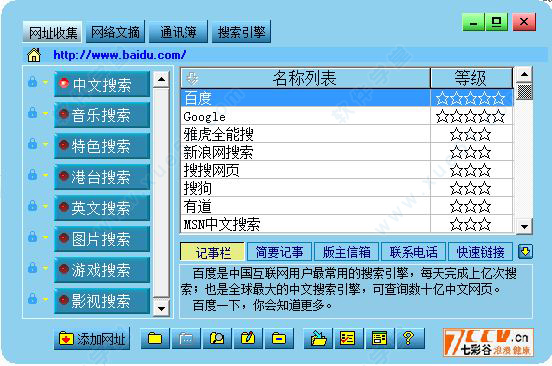Select the 搜狗 row
The height and width of the screenshot is (366, 552).
point(347,188)
